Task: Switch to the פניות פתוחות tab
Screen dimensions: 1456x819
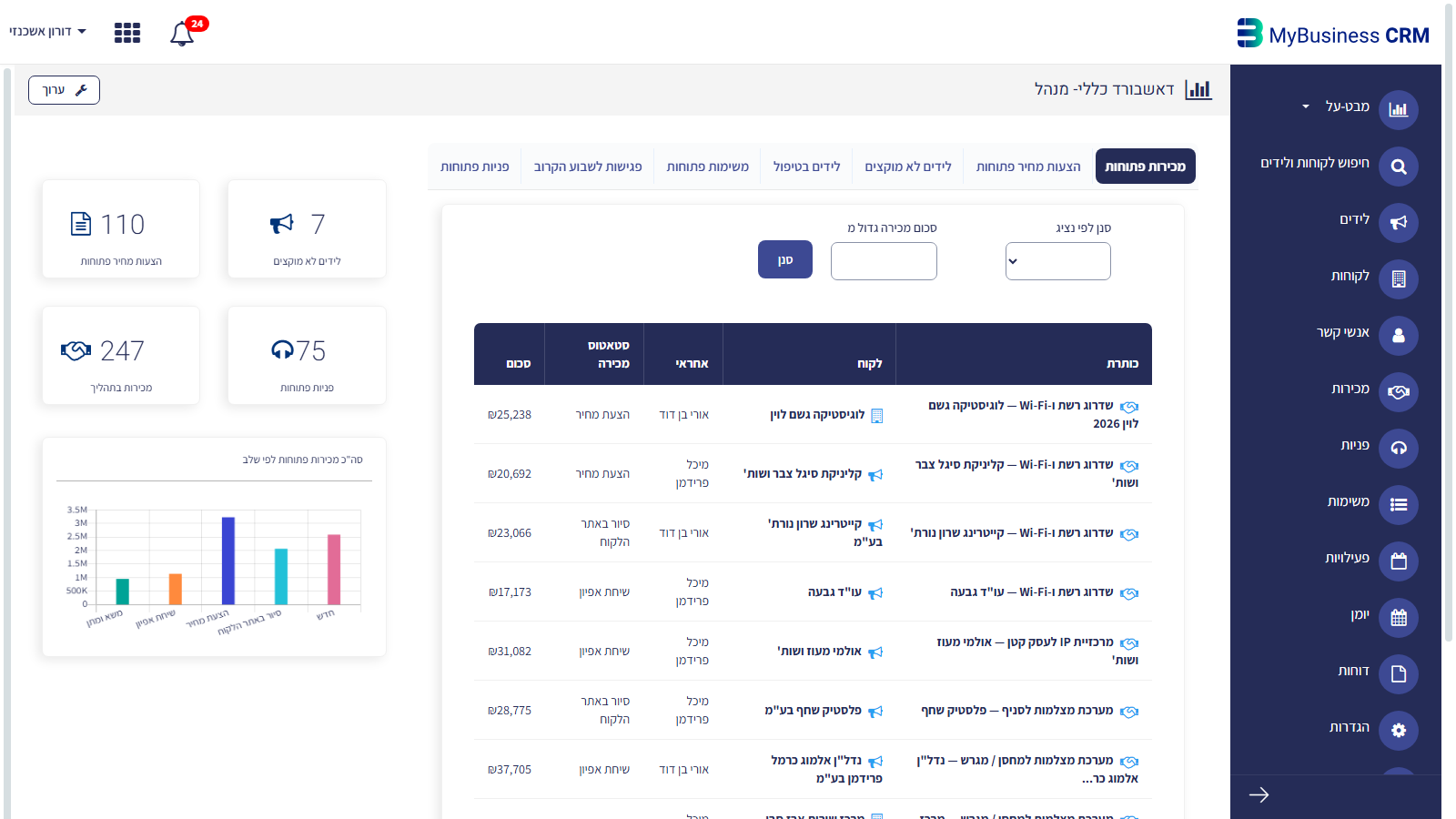Action: pyautogui.click(x=475, y=167)
